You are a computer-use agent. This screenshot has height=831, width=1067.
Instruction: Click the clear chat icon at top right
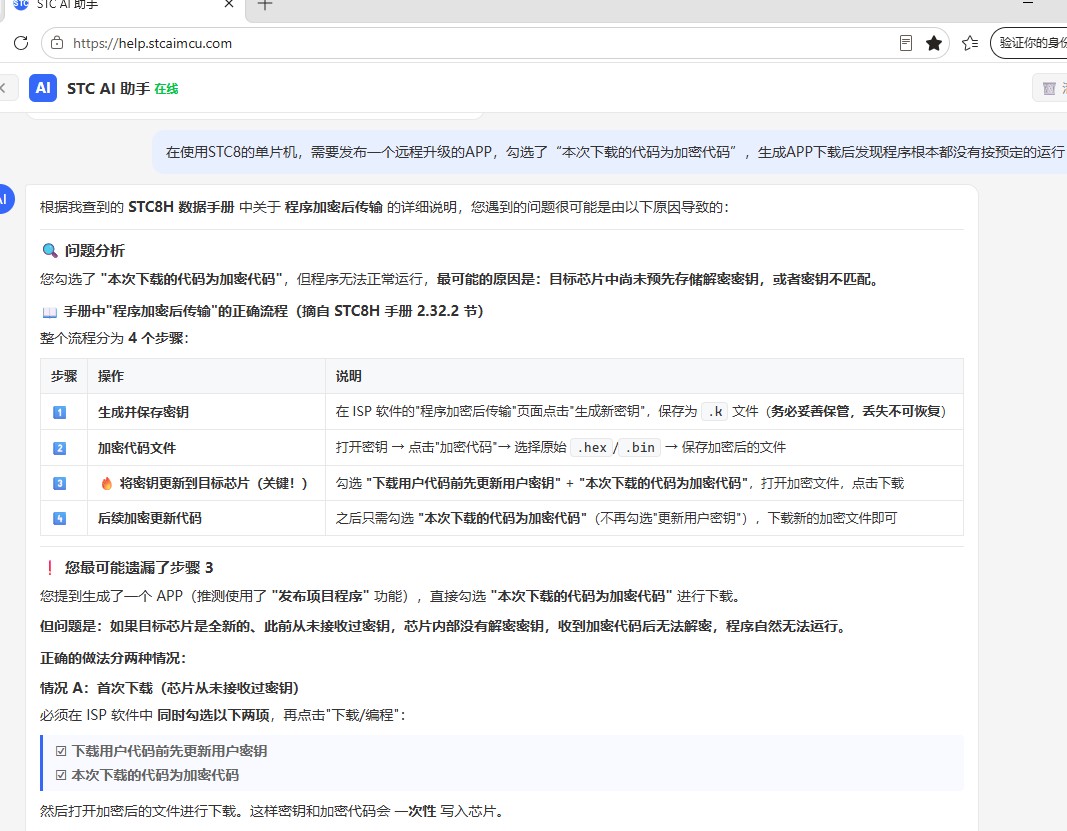coord(1049,88)
